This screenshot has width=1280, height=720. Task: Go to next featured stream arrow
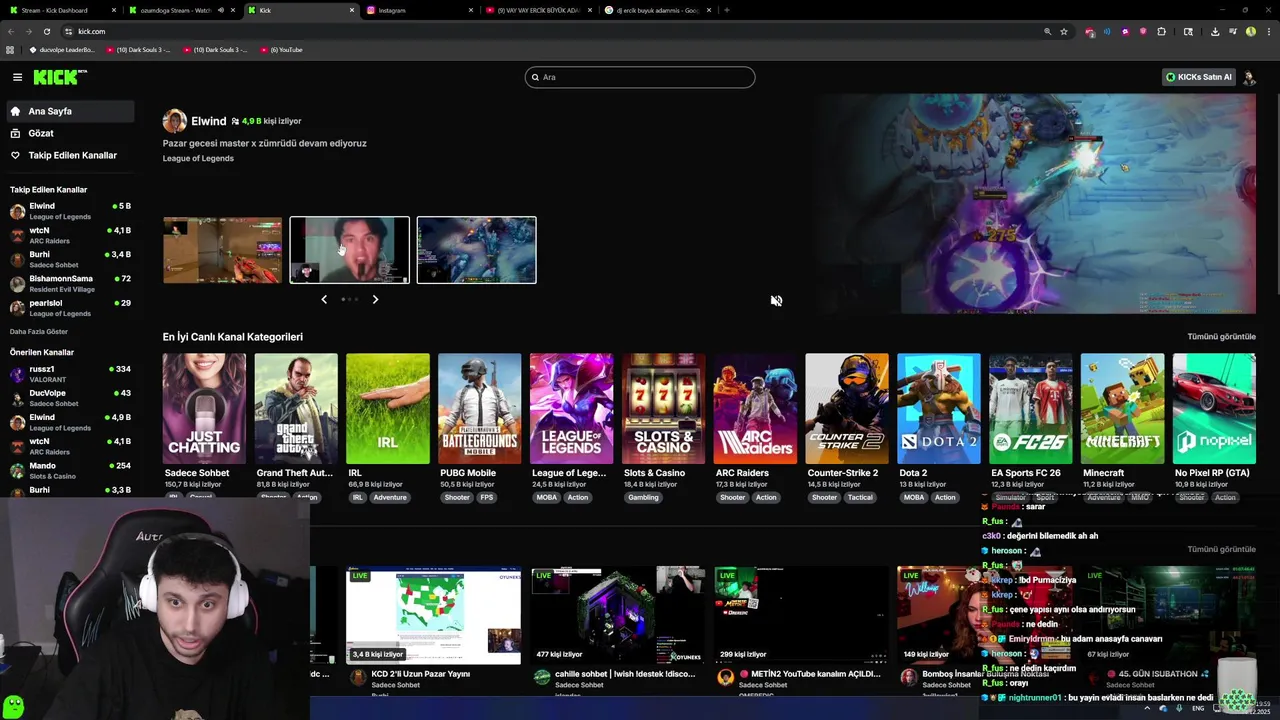375,299
